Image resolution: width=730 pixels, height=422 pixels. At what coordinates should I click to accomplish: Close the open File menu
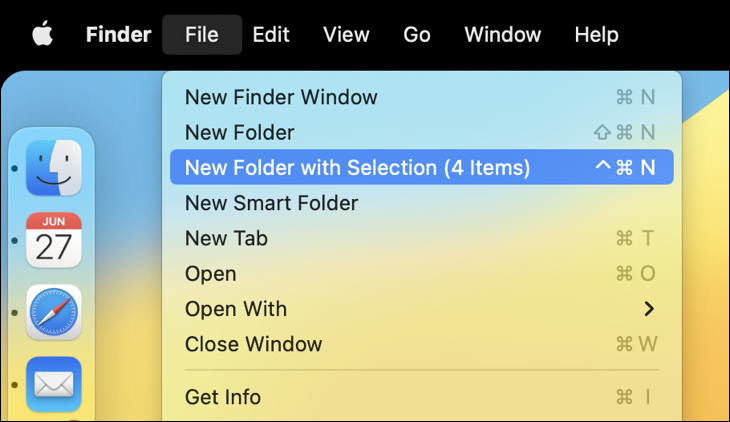tap(201, 35)
